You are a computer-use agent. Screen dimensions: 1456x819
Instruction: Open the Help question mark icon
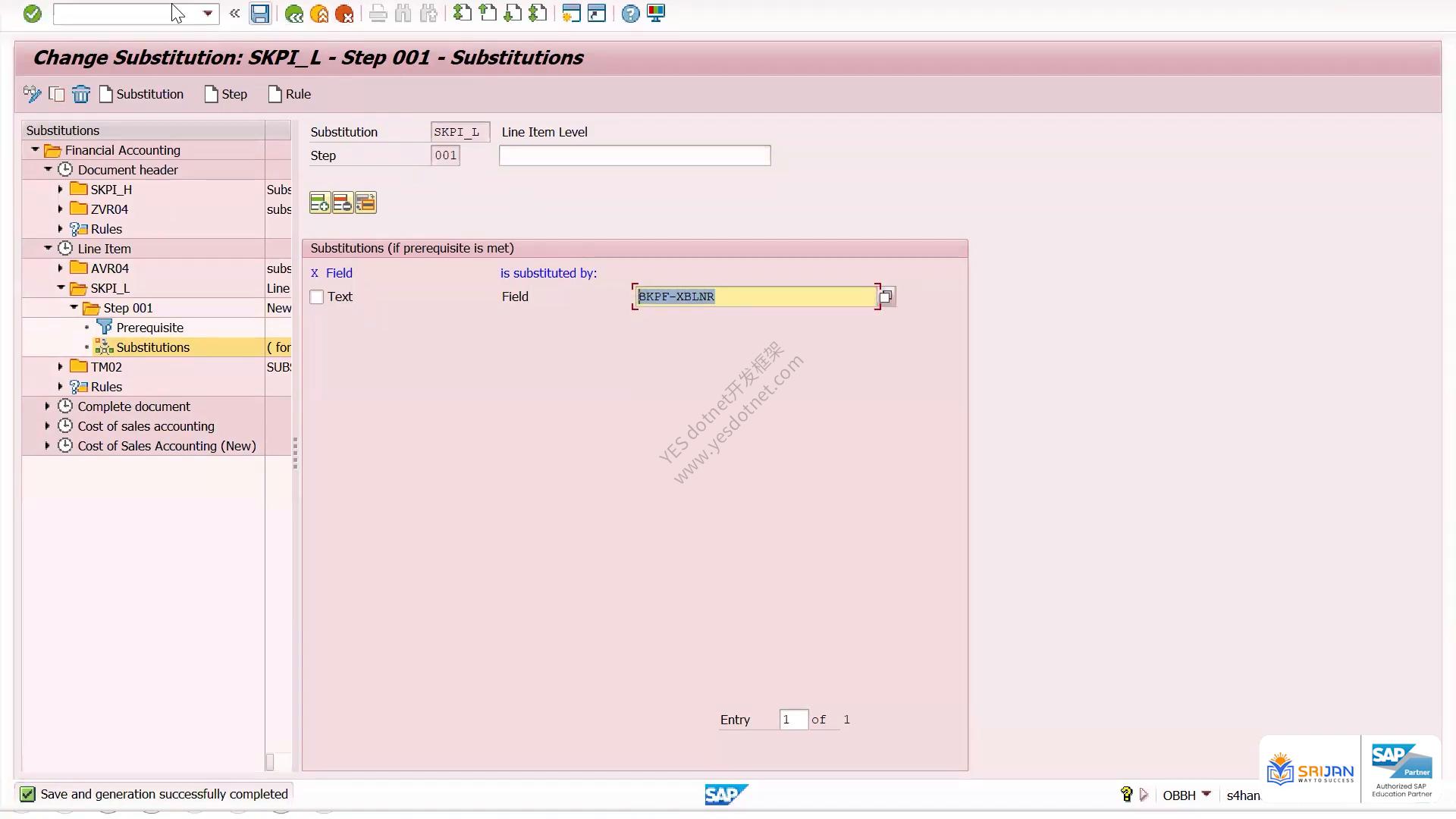tap(630, 14)
